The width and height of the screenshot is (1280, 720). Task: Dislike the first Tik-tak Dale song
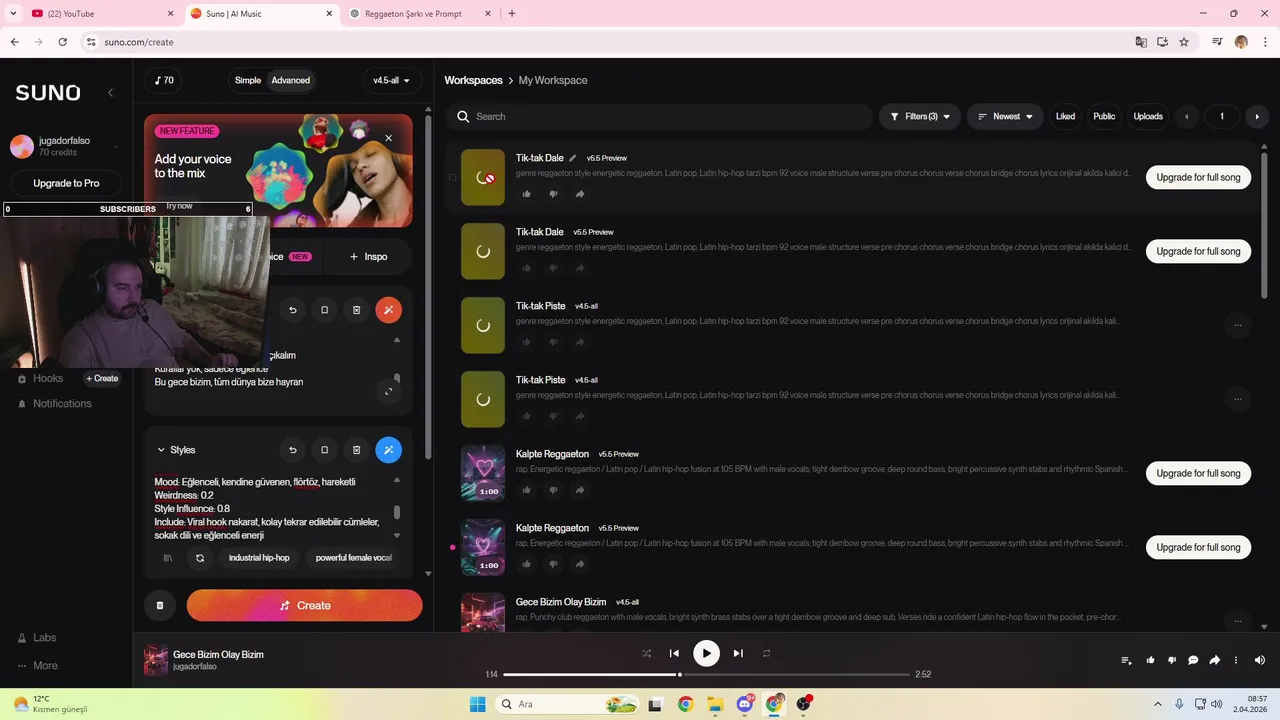[x=553, y=194]
